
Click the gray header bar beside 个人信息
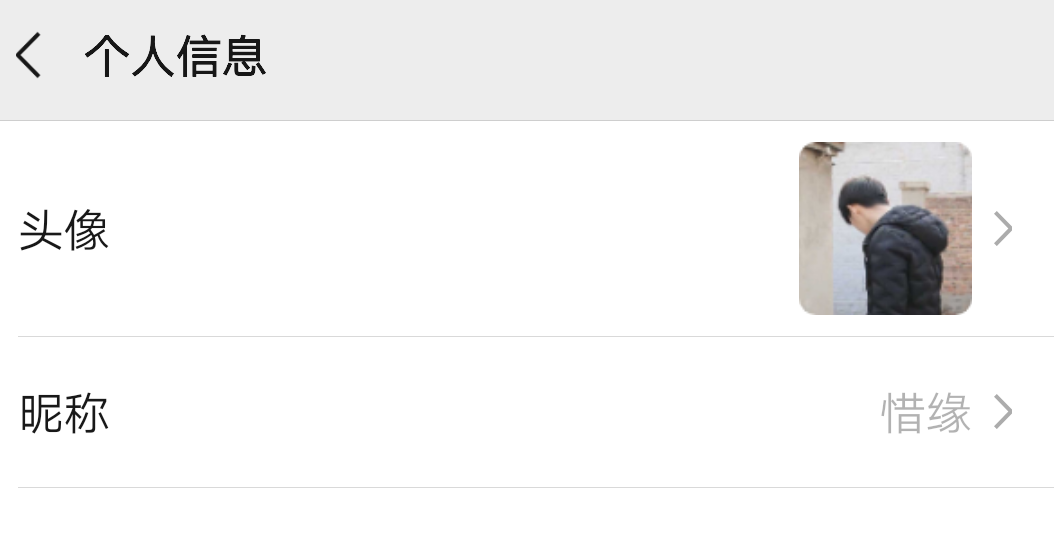659,59
